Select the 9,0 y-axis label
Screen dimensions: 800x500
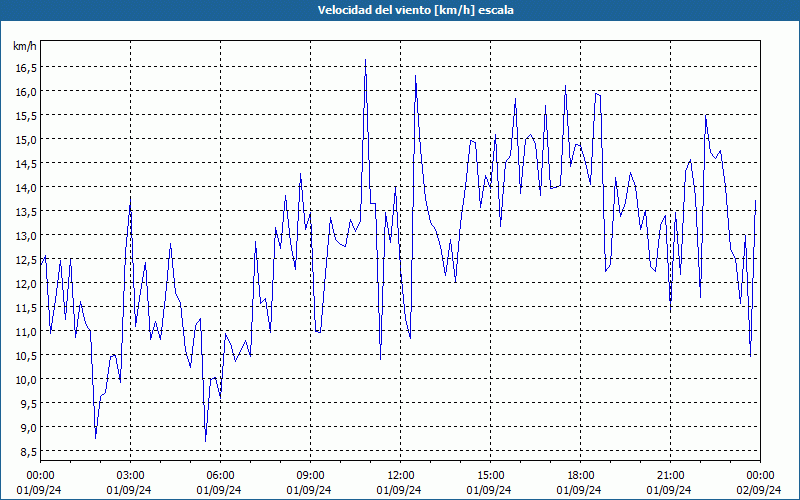(27, 427)
